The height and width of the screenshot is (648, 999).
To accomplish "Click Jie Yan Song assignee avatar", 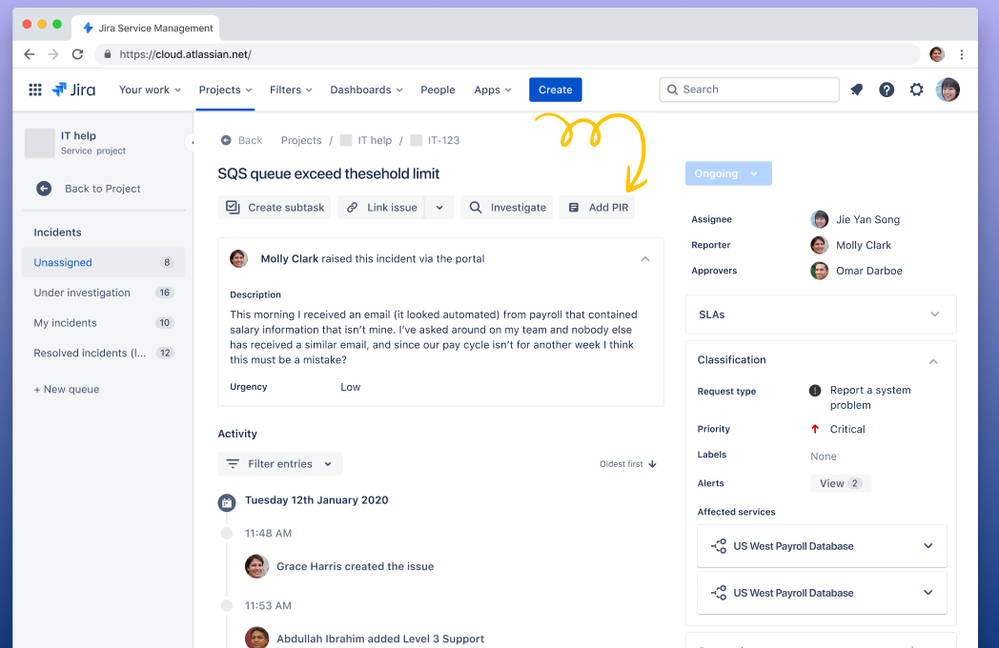I will [x=819, y=219].
